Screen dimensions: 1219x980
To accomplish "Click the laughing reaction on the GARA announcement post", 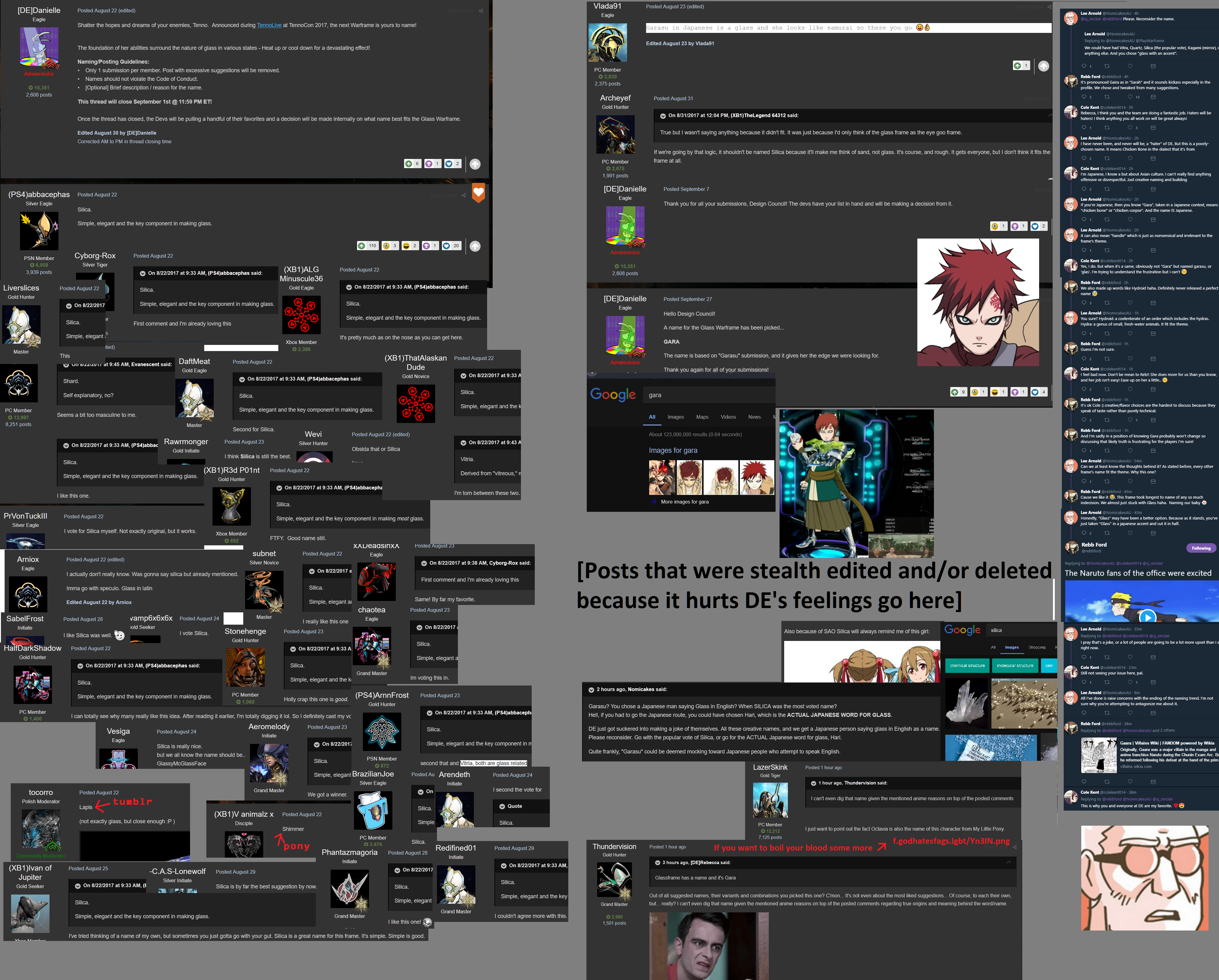I will (x=999, y=392).
